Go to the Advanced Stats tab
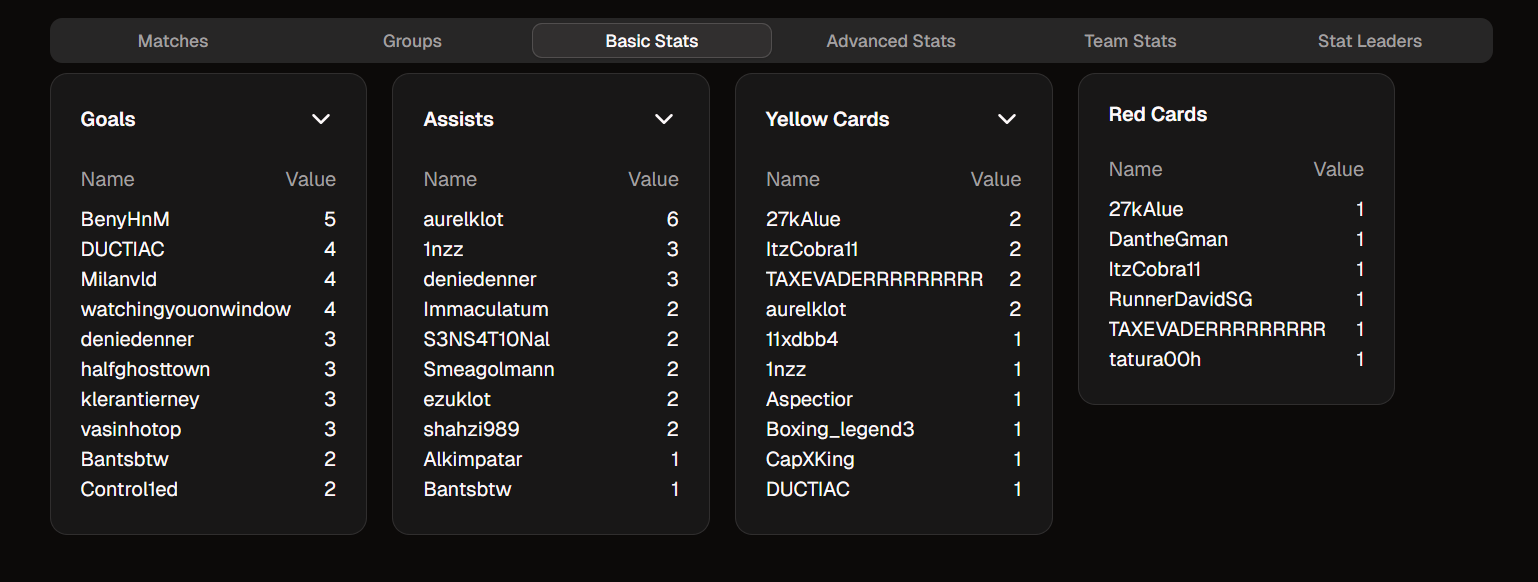Viewport: 1538px width, 582px height. click(891, 41)
